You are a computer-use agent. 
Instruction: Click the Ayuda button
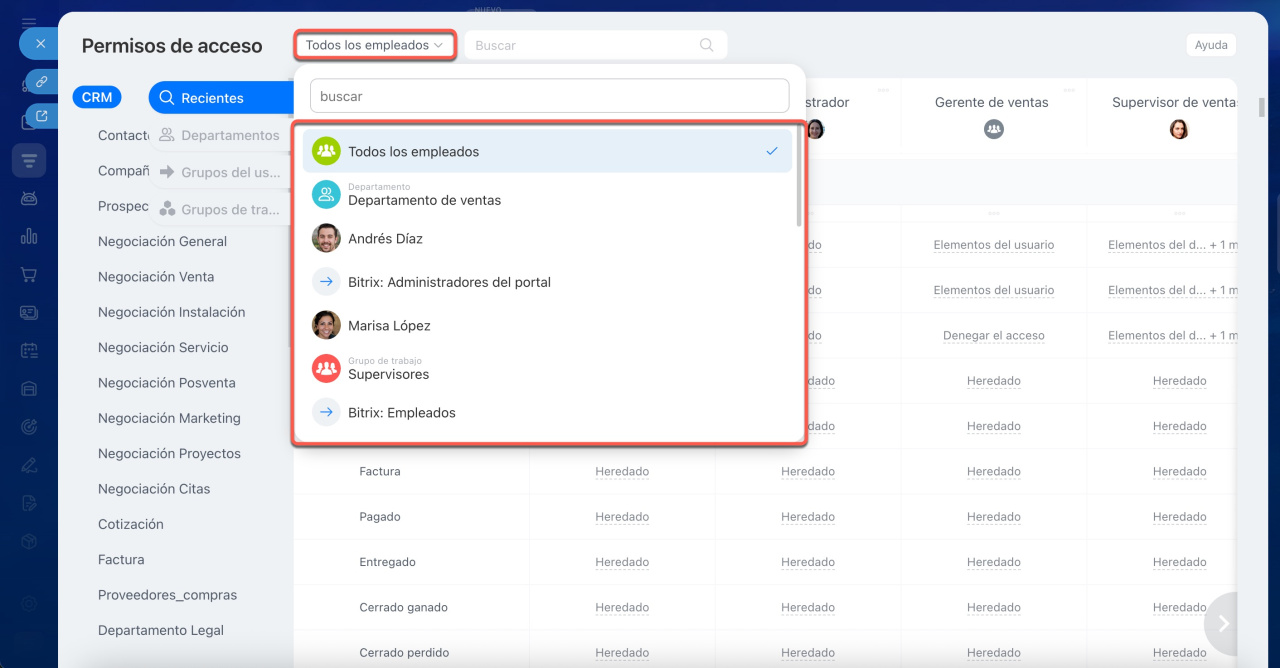pos(1210,45)
